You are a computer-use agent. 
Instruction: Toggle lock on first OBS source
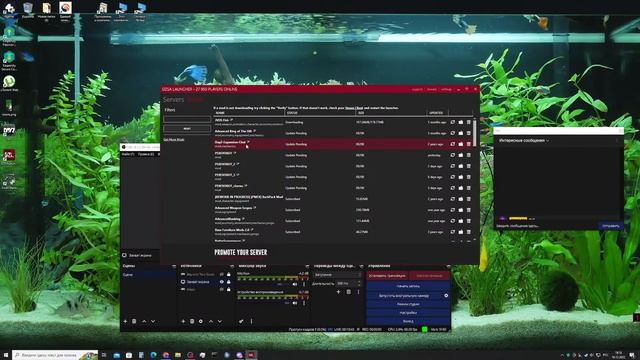click(x=229, y=274)
